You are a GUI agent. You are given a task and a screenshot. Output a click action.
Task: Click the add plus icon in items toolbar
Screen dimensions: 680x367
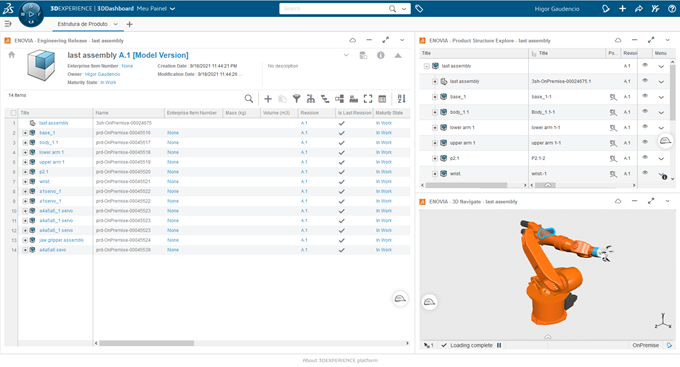point(268,99)
